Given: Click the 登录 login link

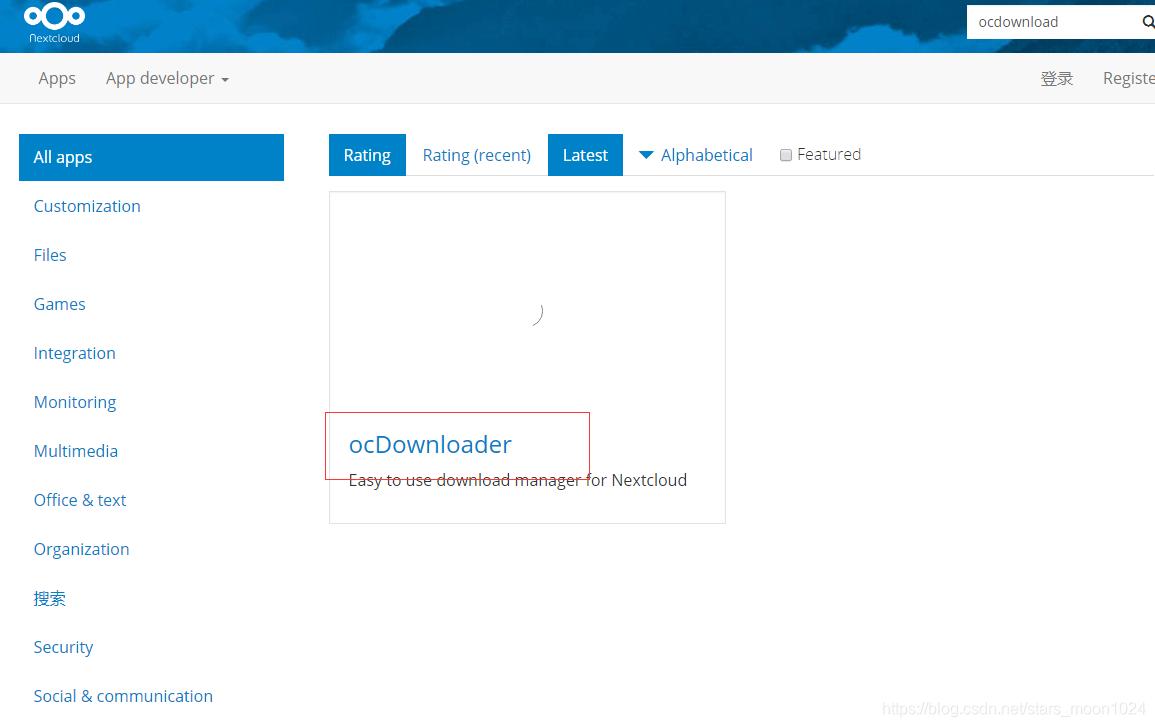Looking at the screenshot, I should coord(1056,78).
